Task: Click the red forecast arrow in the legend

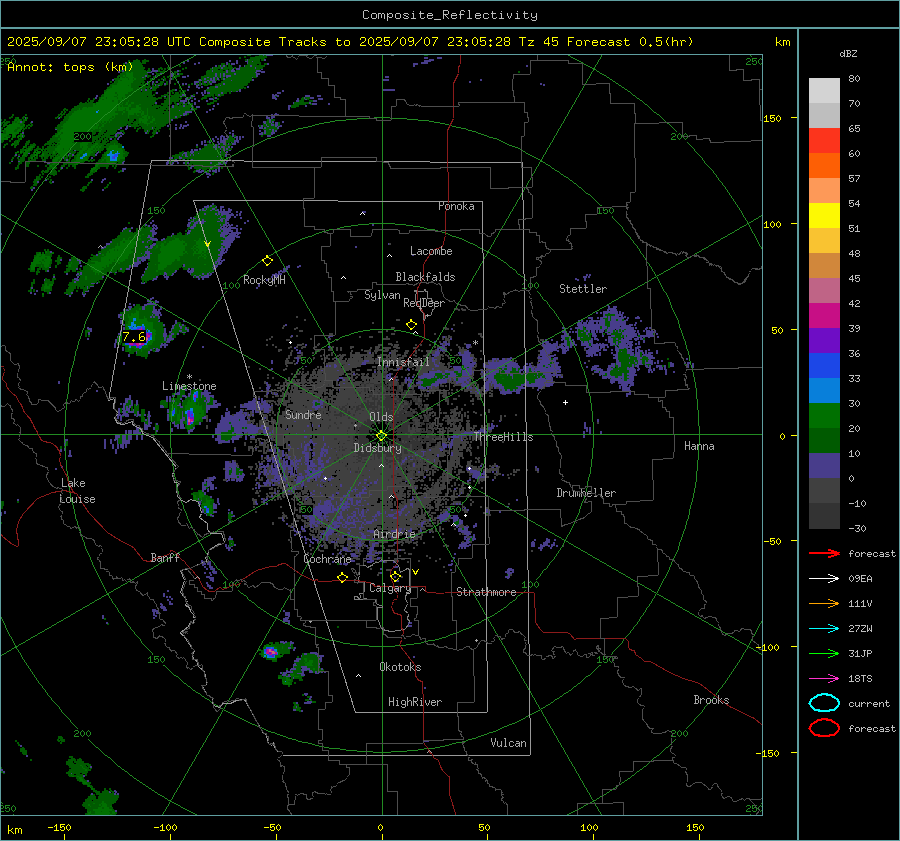Action: (824, 553)
